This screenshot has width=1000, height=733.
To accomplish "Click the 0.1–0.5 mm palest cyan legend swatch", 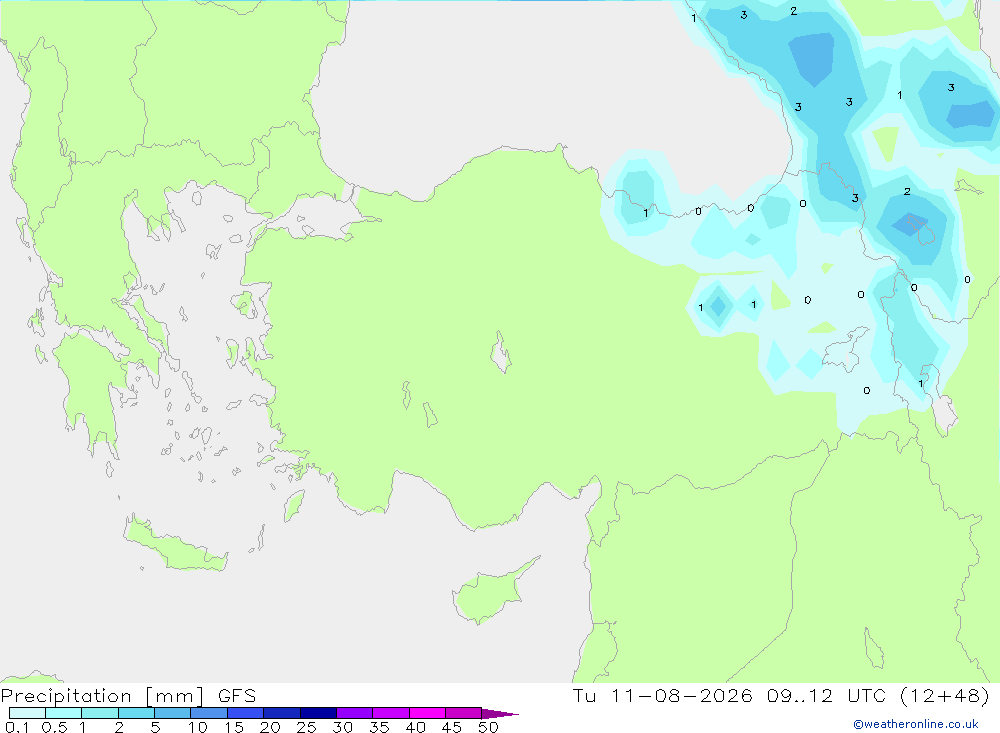I will click(27, 713).
